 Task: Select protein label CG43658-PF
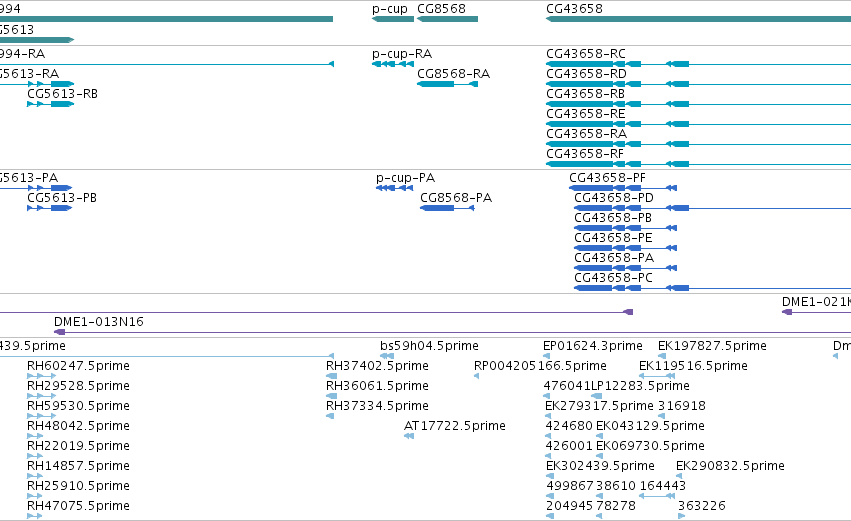tap(607, 178)
